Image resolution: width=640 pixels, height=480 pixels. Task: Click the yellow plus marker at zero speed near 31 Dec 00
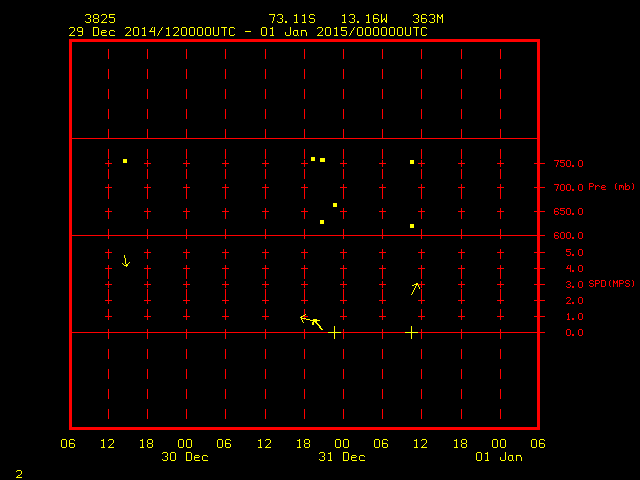coord(334,333)
